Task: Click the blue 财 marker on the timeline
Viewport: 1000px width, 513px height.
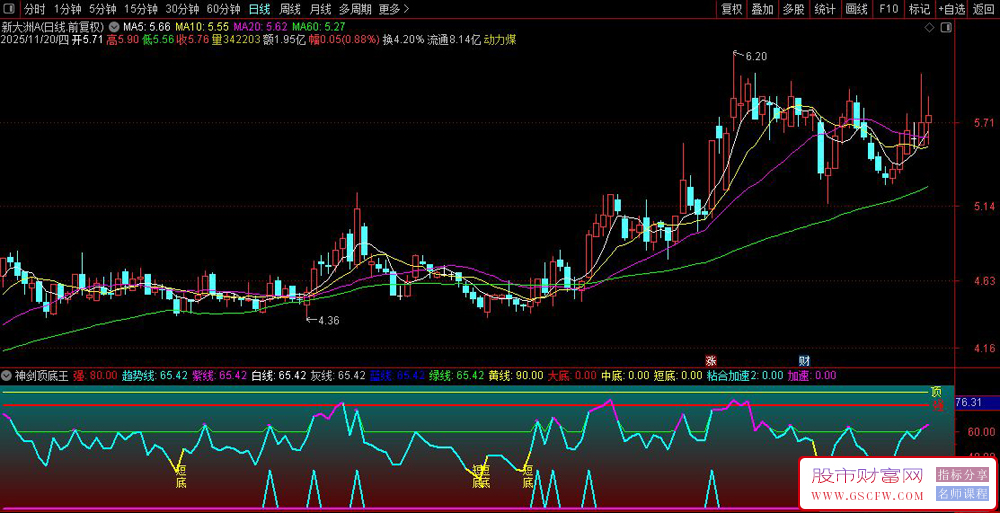Action: point(804,360)
